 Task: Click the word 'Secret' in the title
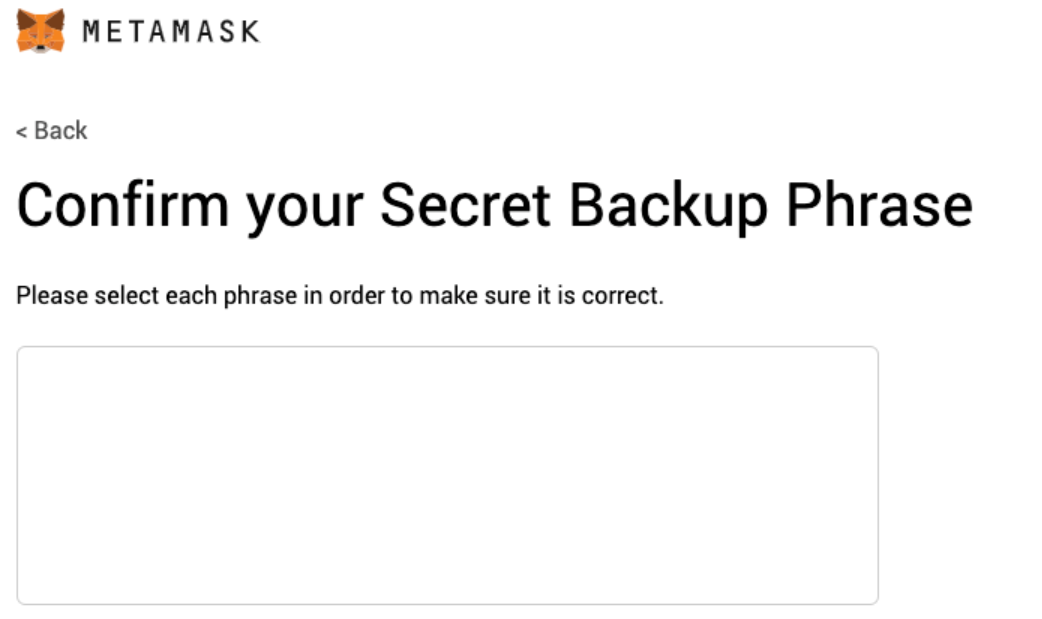[465, 204]
